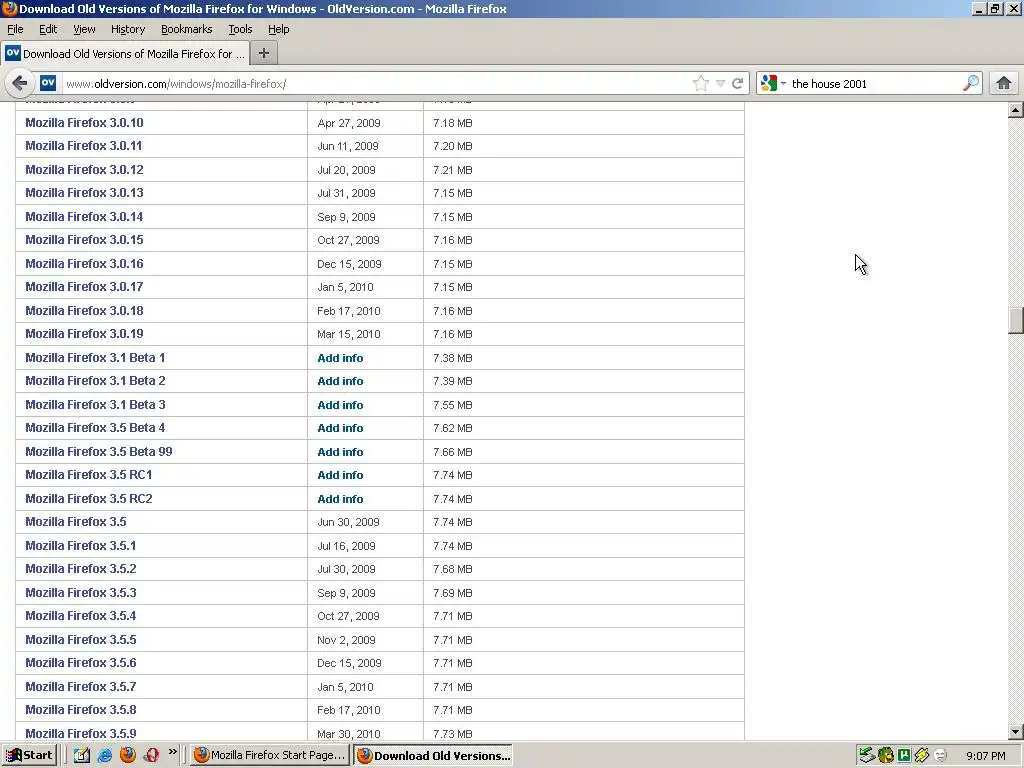Open the Mozilla Firefox 3.5 RC2 link
Image resolution: width=1024 pixels, height=768 pixels.
coord(89,499)
